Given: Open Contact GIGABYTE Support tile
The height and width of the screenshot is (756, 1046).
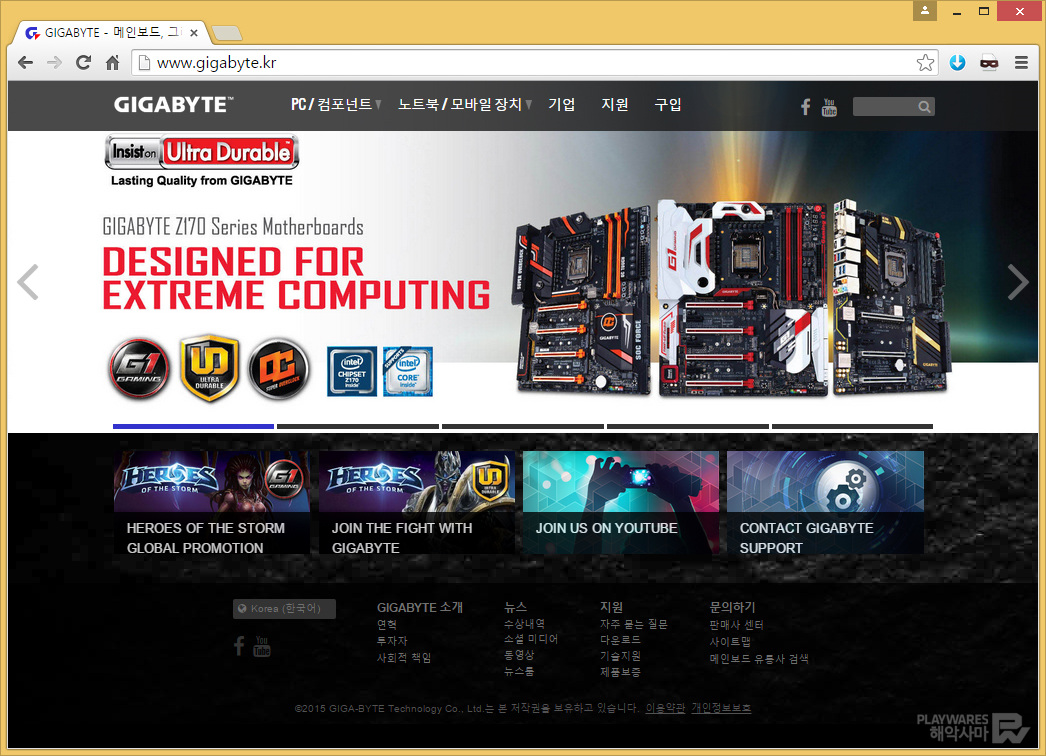Looking at the screenshot, I should click(825, 502).
